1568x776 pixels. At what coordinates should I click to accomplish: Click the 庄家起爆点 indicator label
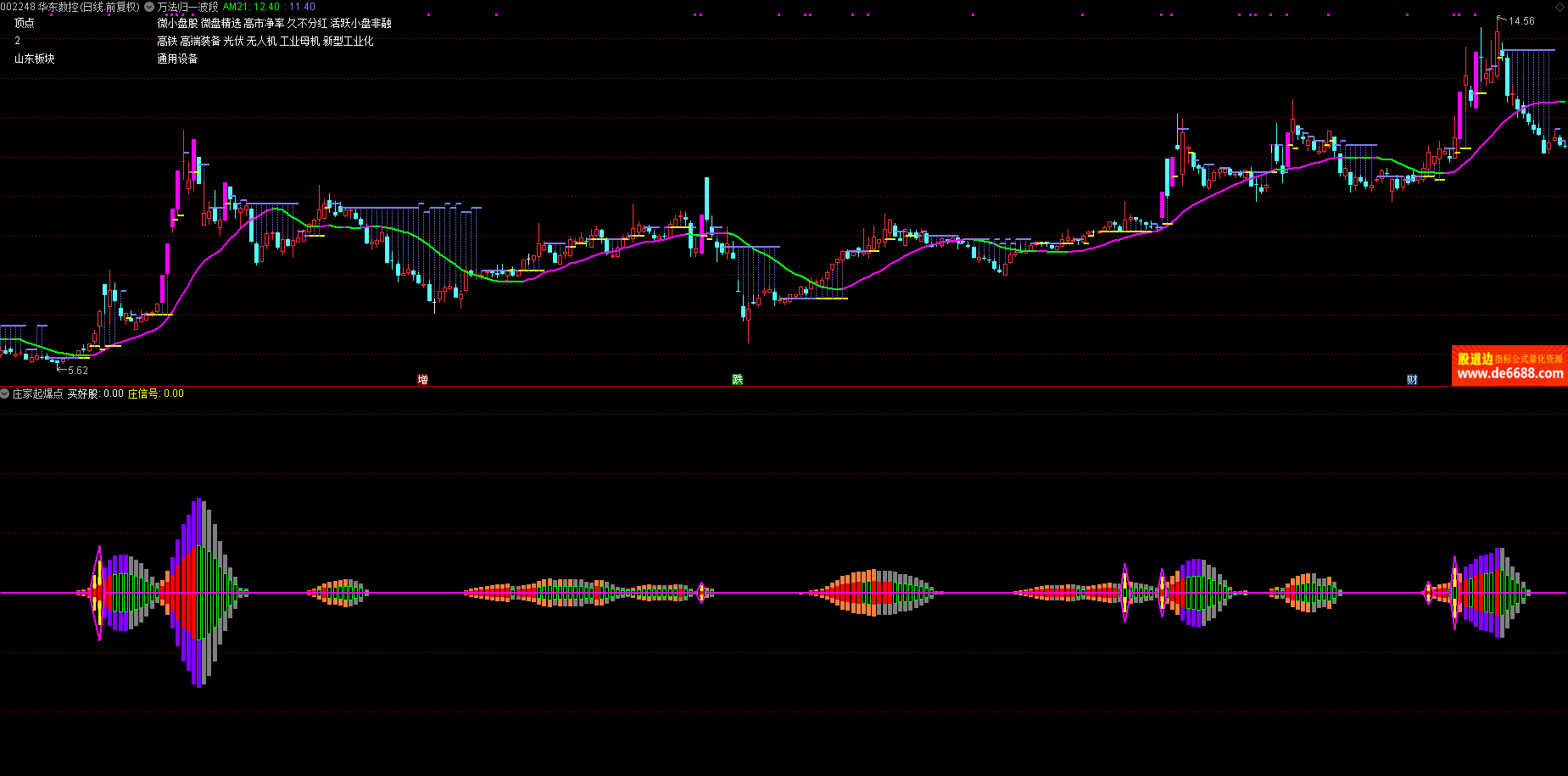point(37,394)
